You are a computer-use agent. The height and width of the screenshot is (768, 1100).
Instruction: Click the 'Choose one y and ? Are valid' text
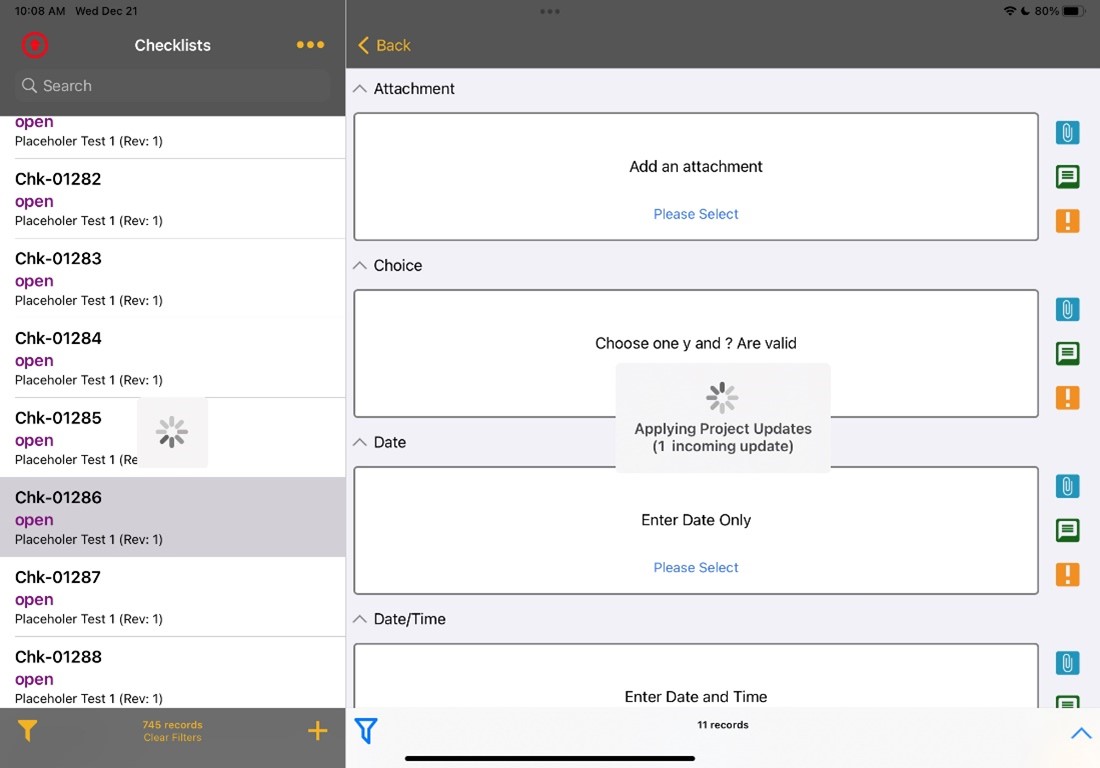pyautogui.click(x=696, y=343)
